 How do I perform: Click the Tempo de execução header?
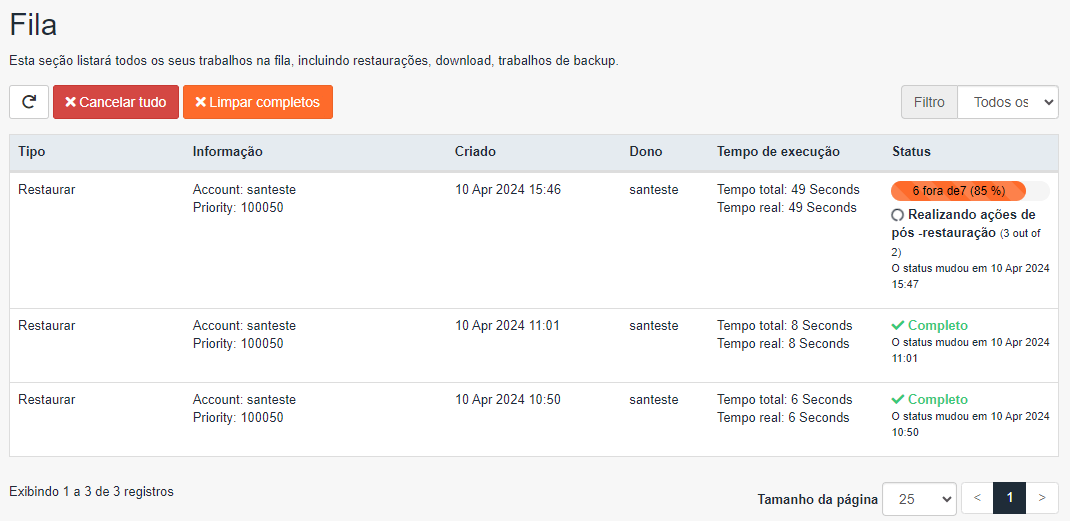pos(778,152)
